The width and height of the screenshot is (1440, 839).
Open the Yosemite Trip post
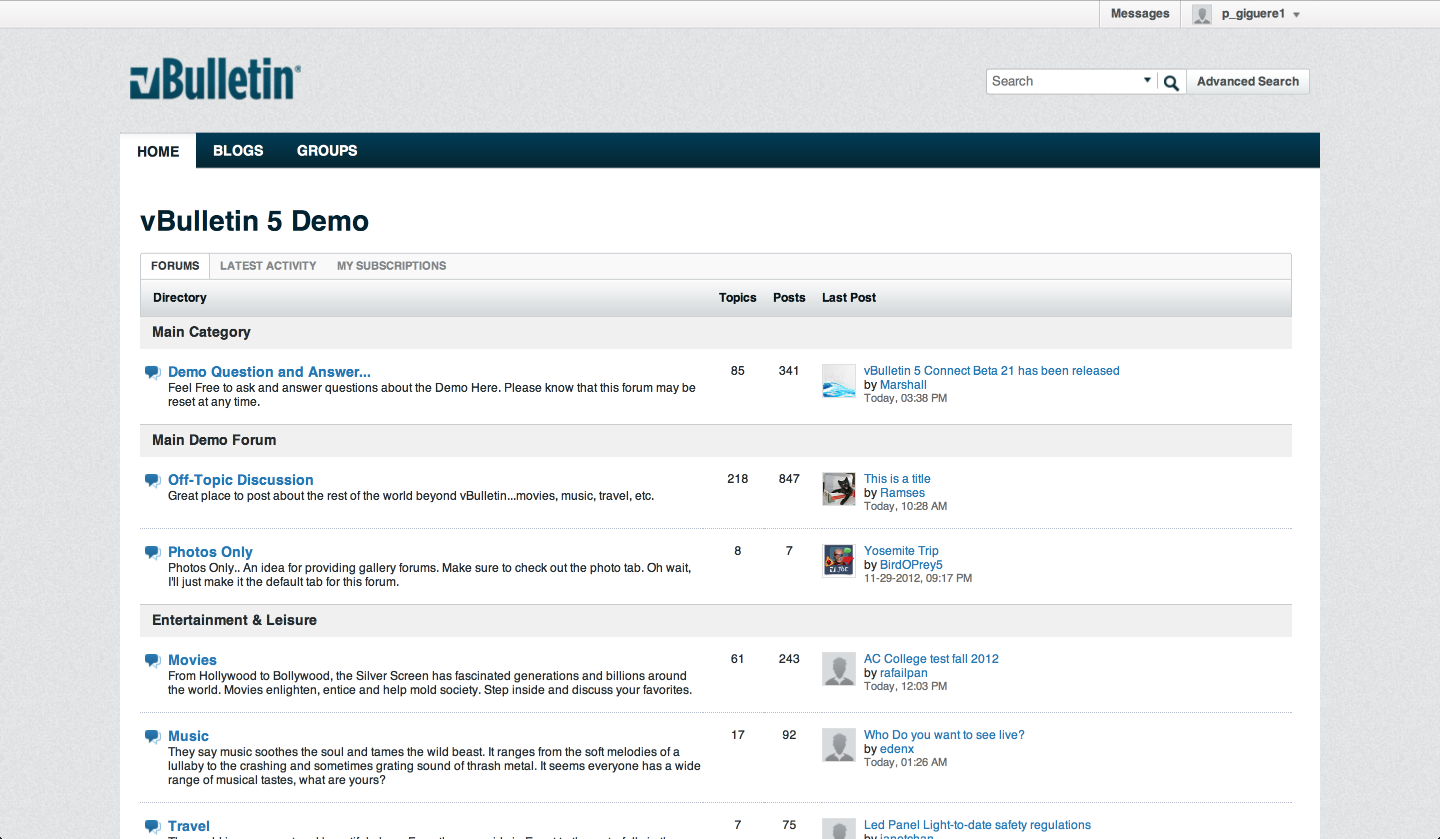pyautogui.click(x=901, y=551)
